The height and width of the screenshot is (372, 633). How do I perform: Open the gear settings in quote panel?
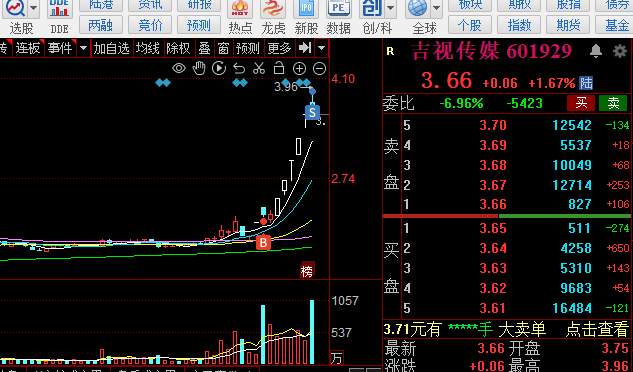coord(620,51)
